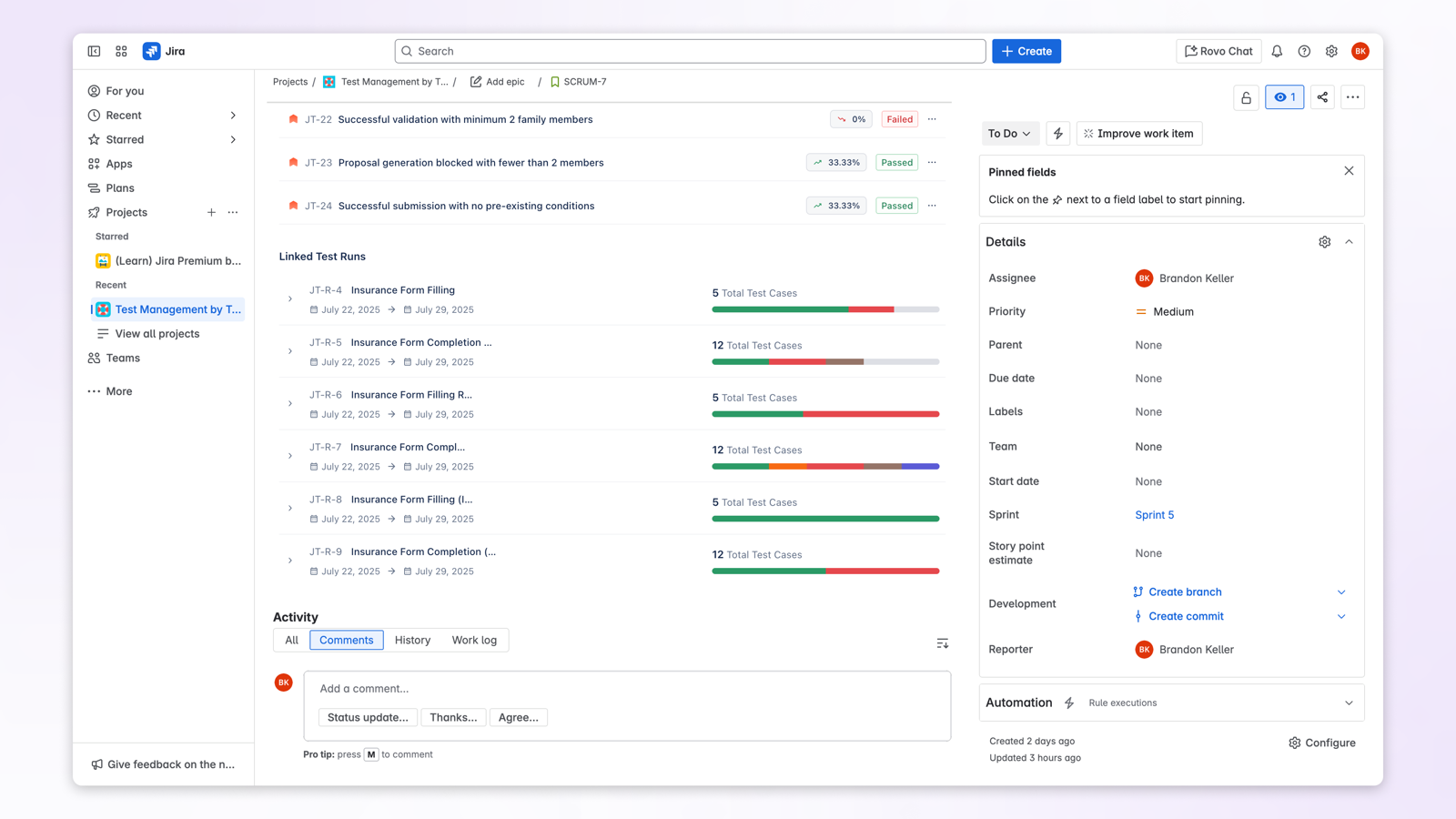Open the Sprint 5 link
Viewport: 1456px width, 819px height.
pyautogui.click(x=1154, y=515)
